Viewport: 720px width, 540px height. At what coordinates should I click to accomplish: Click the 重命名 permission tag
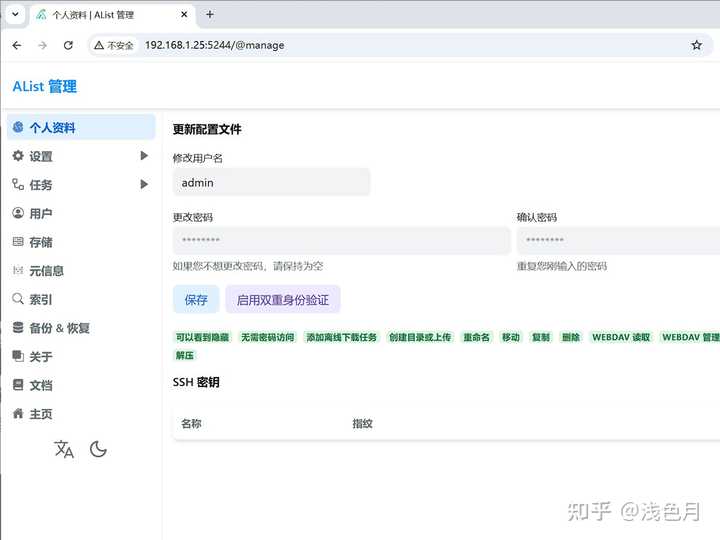pos(477,338)
